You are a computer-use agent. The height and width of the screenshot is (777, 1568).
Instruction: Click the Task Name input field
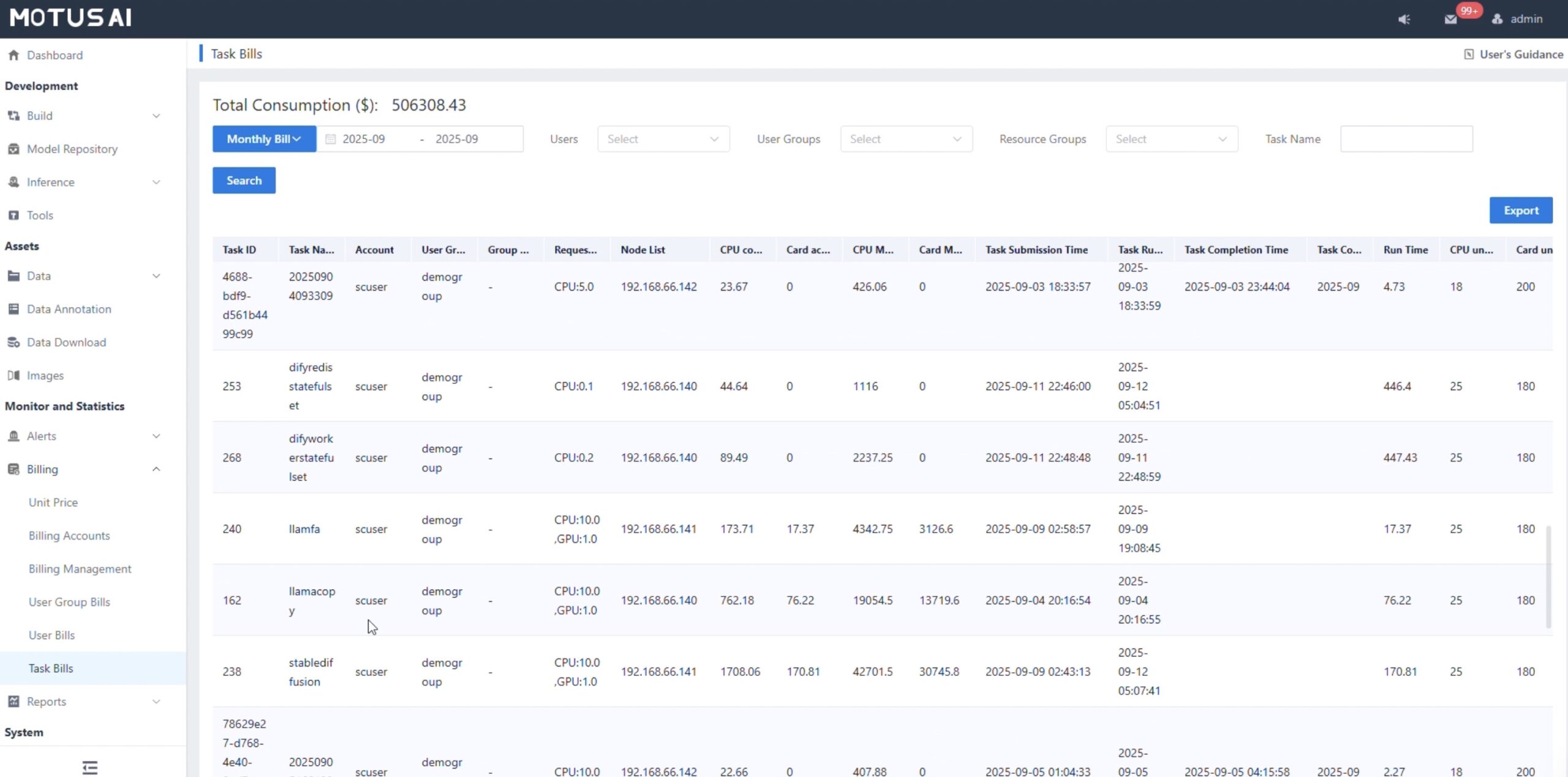(1406, 139)
